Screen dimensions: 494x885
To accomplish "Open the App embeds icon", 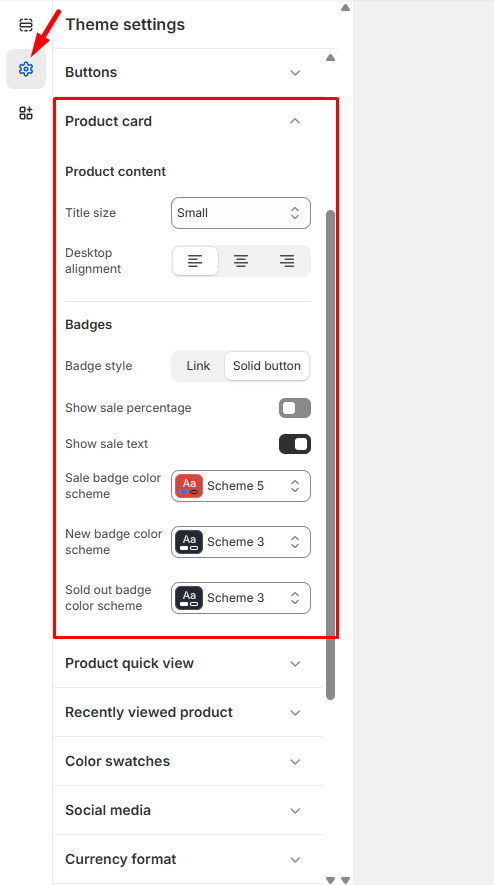I will pos(26,113).
